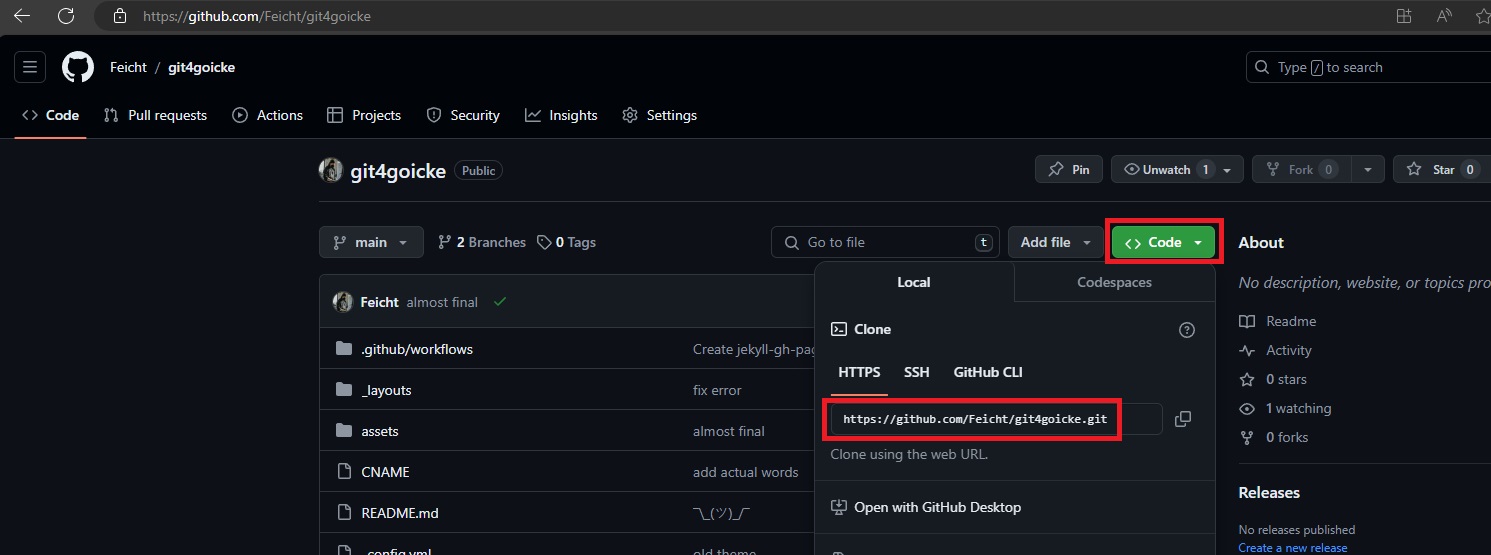
Task: Open the README.md file
Action: coord(400,513)
